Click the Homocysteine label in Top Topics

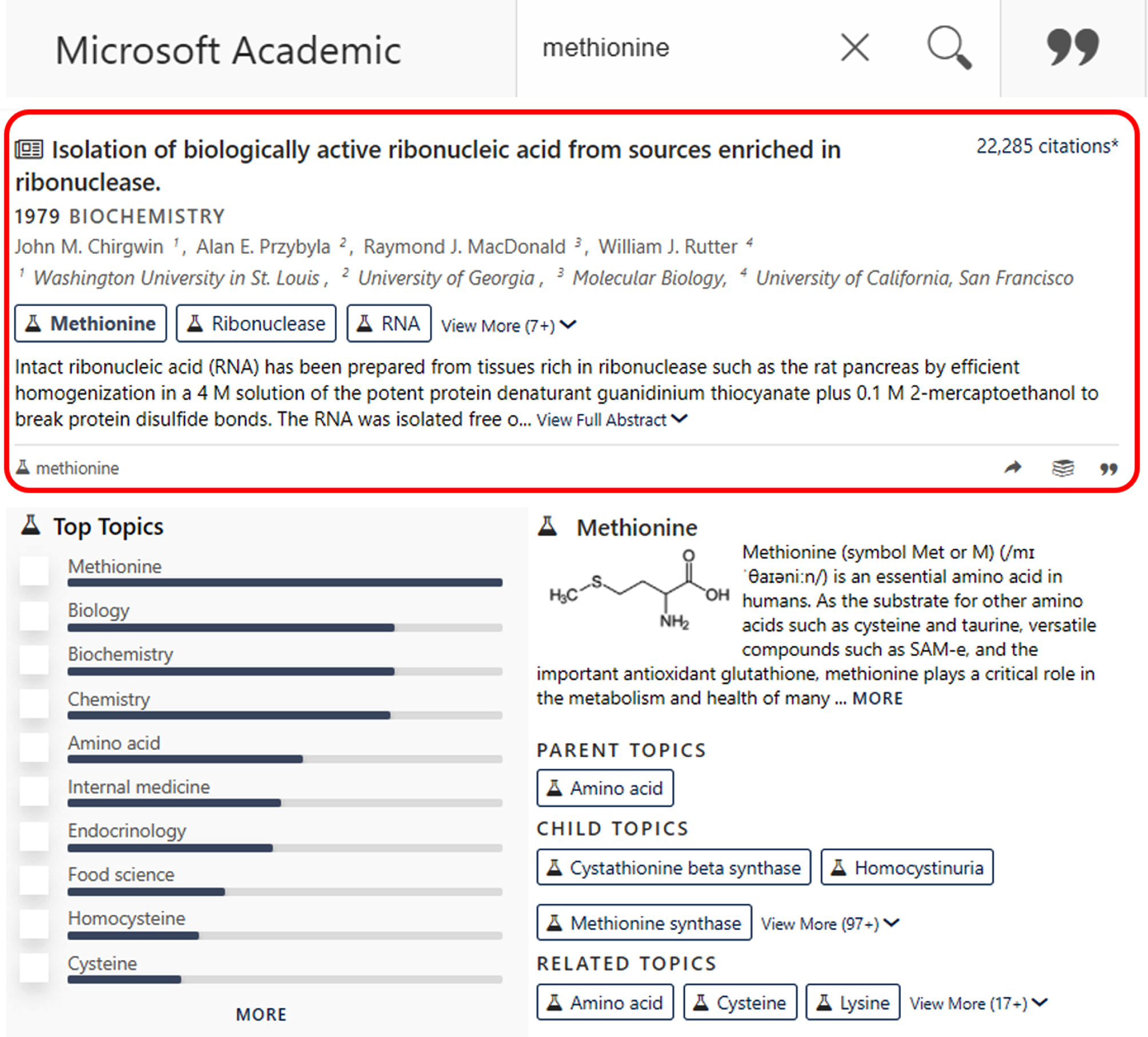[x=126, y=918]
